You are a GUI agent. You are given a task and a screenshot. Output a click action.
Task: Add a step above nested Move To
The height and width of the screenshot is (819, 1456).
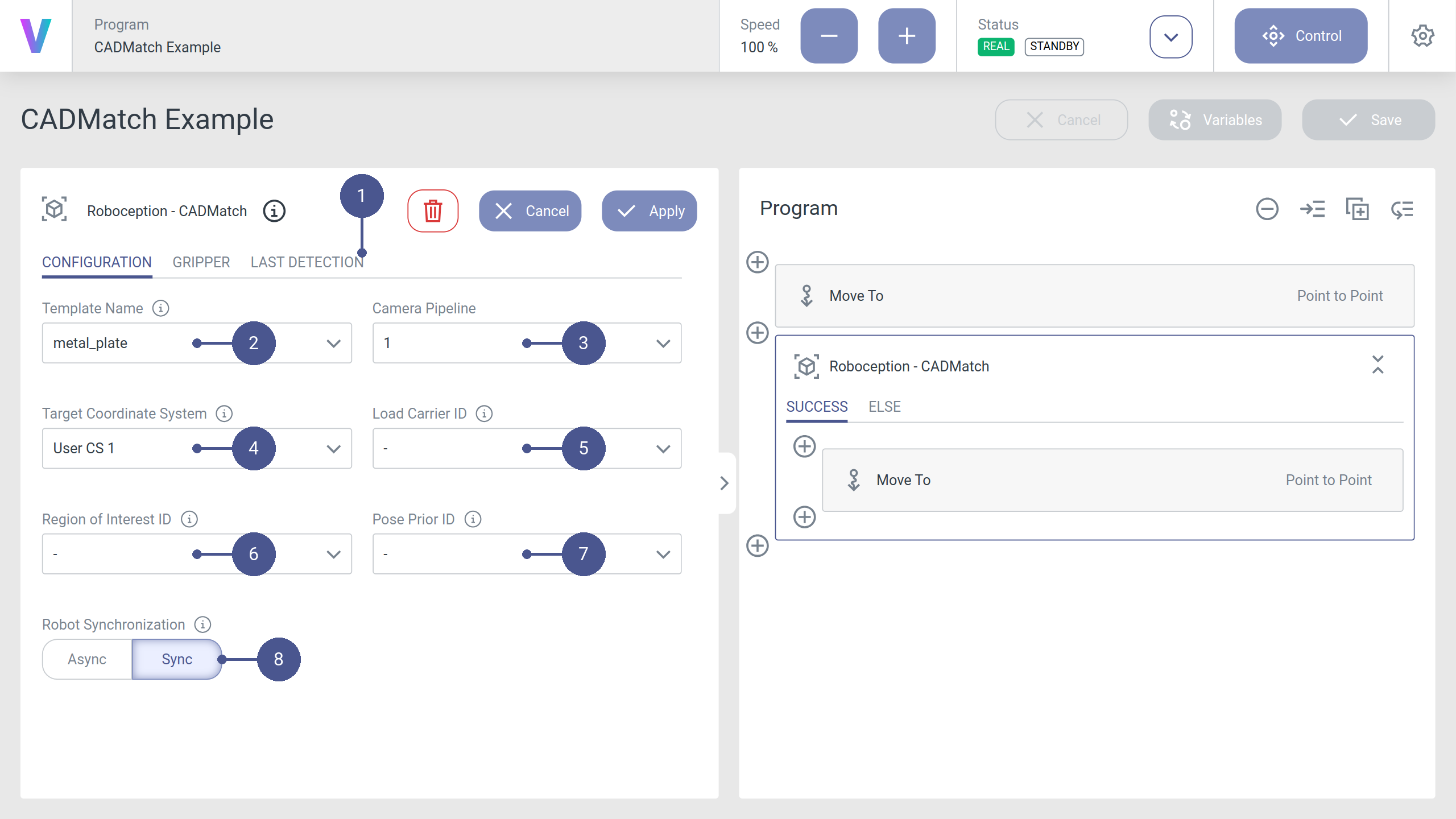(x=805, y=446)
